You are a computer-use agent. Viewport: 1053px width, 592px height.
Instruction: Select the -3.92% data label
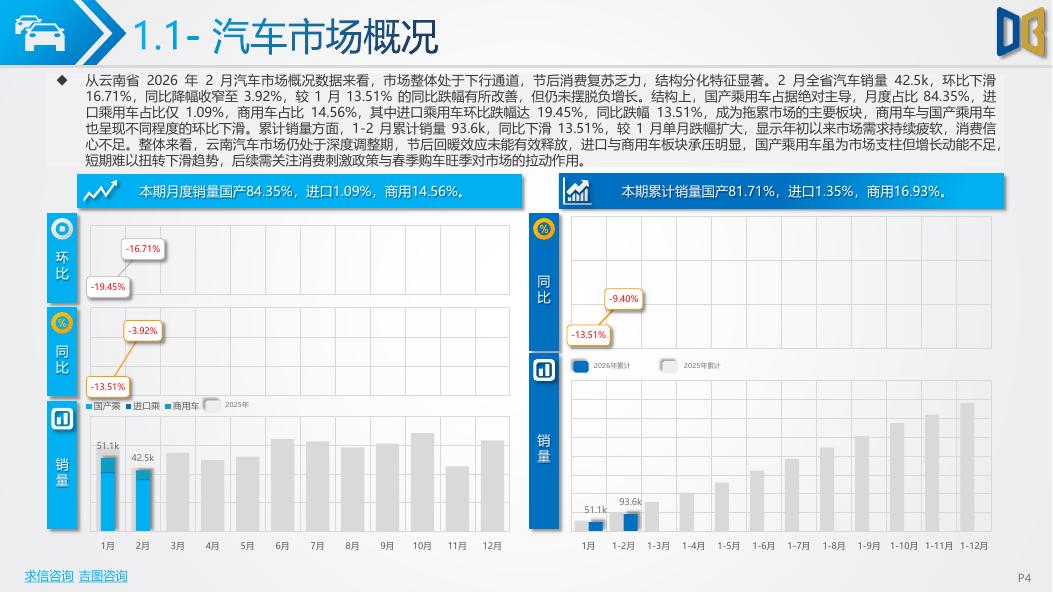click(x=143, y=331)
